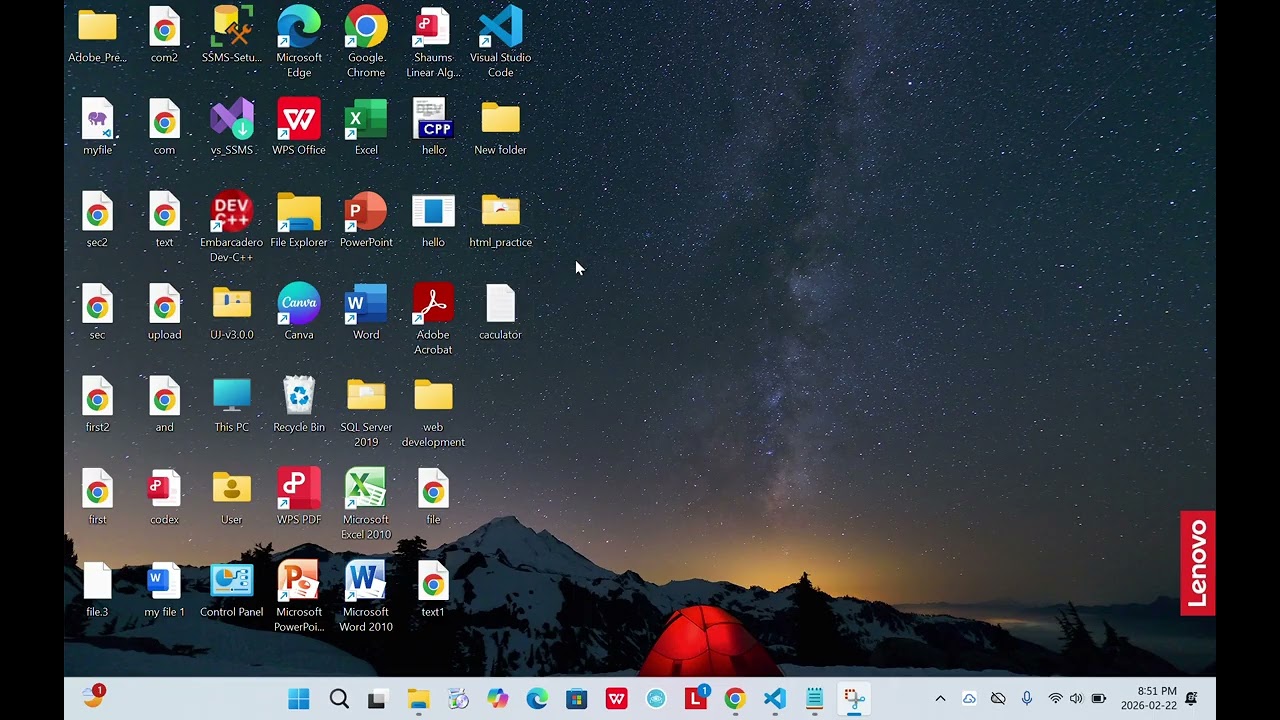The height and width of the screenshot is (720, 1280).
Task: Open the Windows Start menu
Action: (299, 699)
